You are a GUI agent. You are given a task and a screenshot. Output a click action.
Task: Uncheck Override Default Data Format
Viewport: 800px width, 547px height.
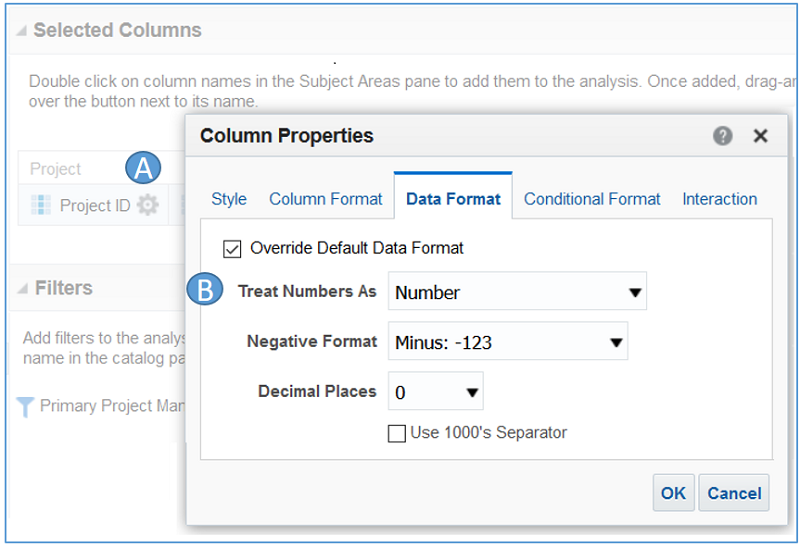pos(232,247)
